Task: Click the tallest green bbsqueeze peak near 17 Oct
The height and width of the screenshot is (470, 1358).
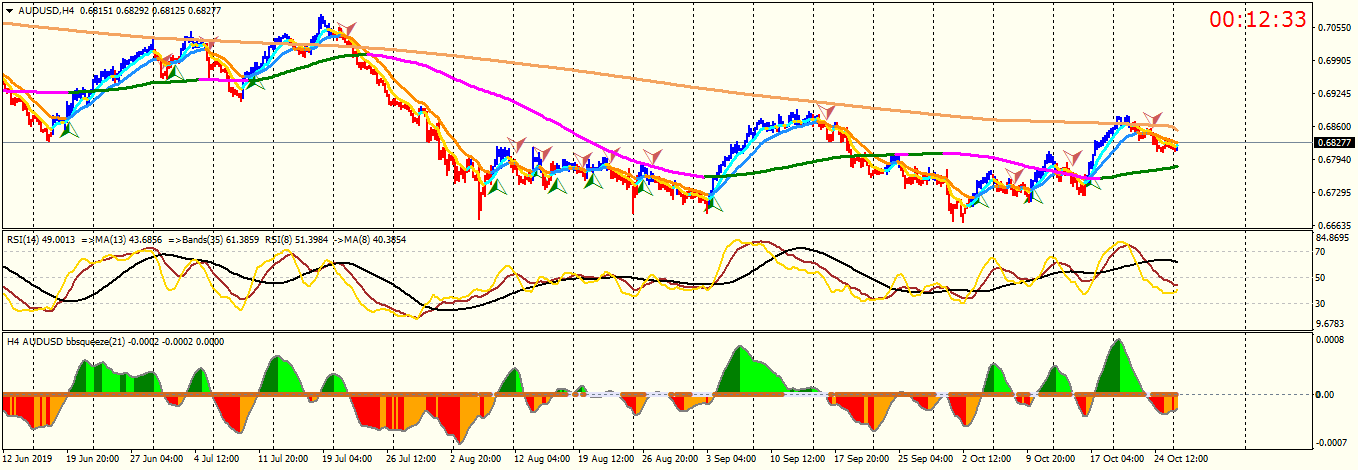Action: click(1118, 341)
